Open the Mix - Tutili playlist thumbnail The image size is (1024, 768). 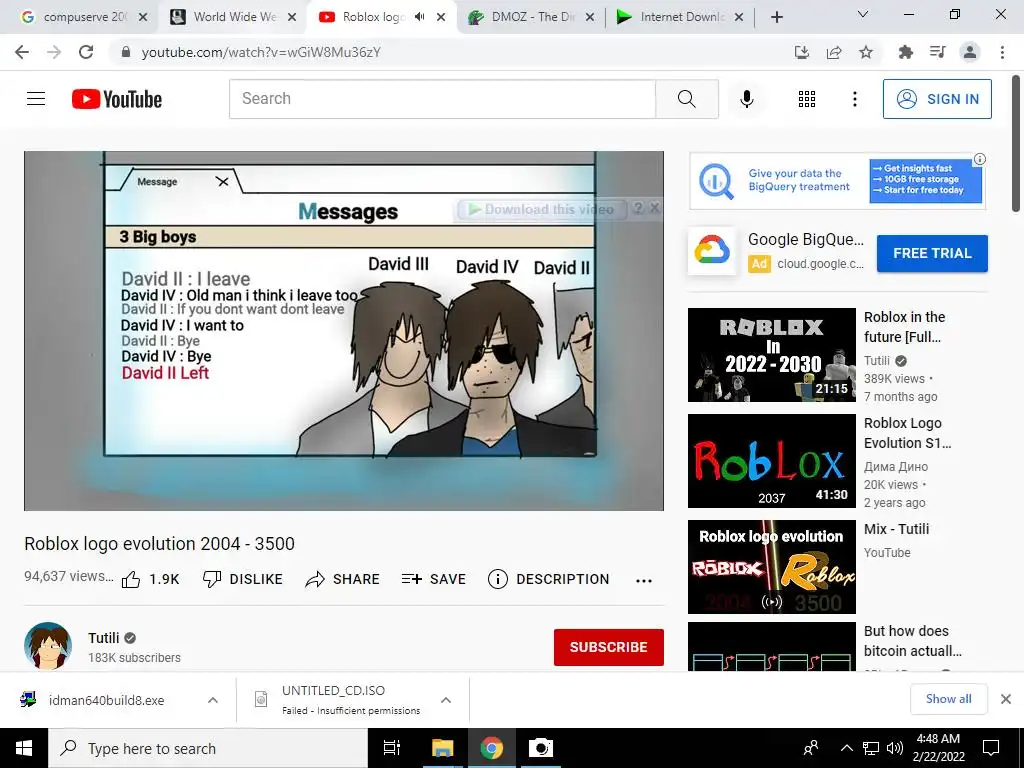771,567
